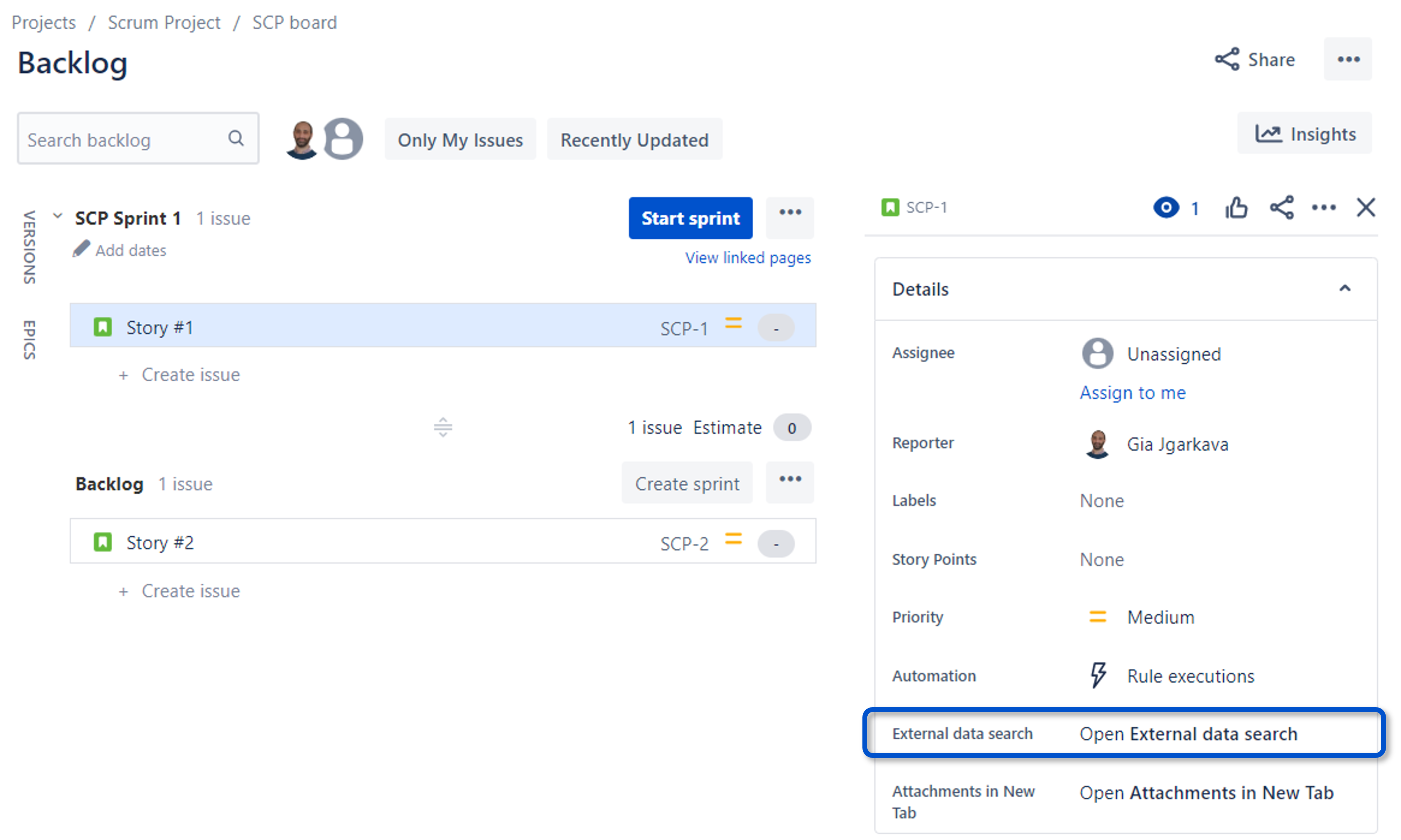Click Add dates for SCP Sprint 1

tap(131, 250)
